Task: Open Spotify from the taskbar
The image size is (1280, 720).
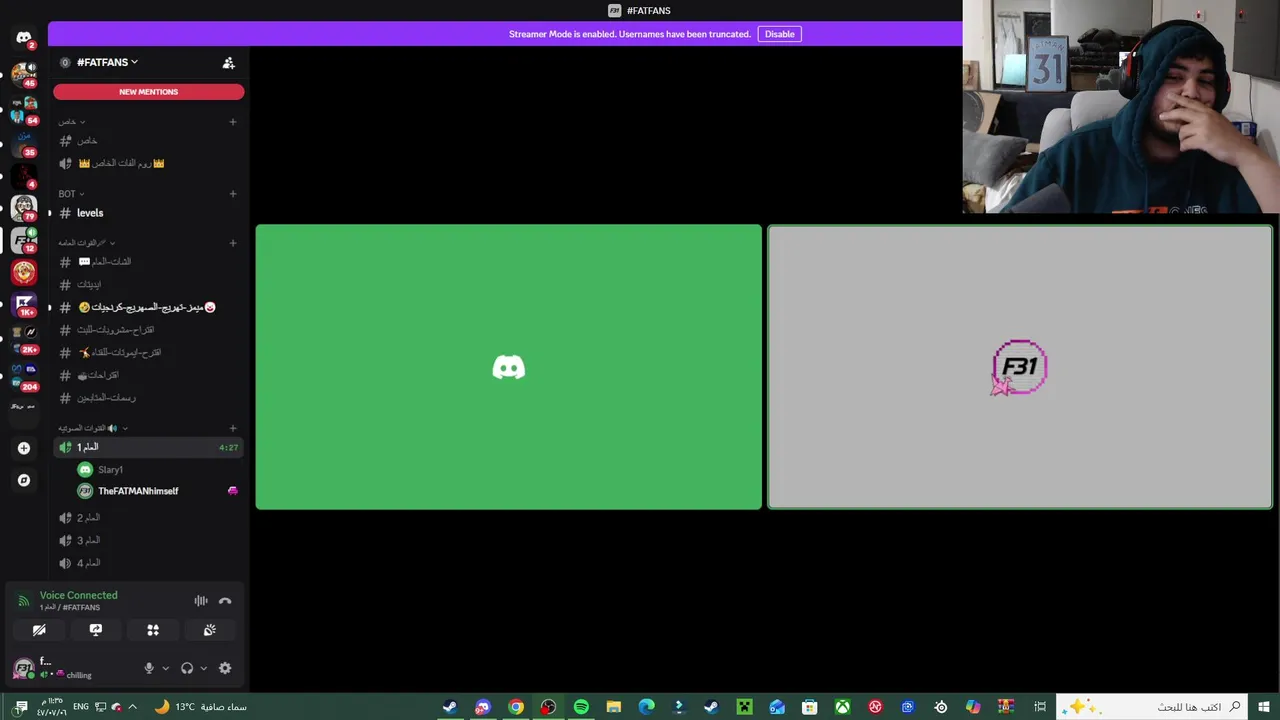Action: point(581,707)
